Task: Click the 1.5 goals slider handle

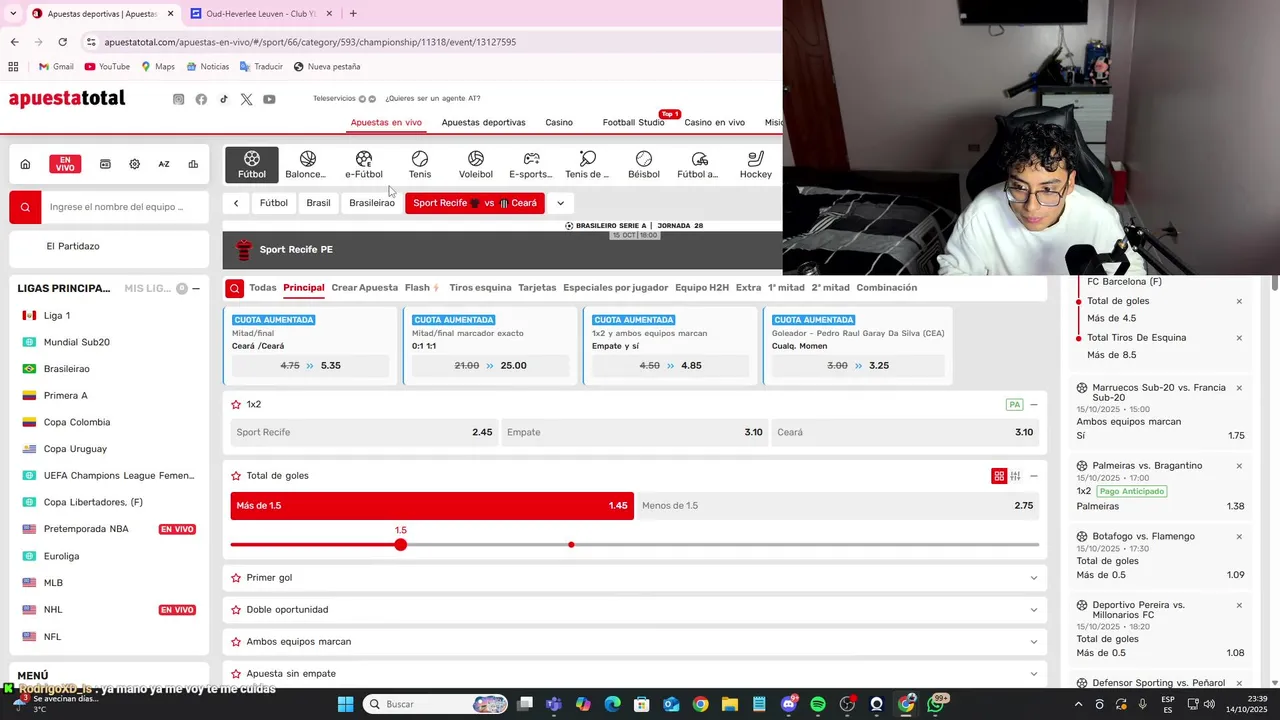Action: coord(401,545)
